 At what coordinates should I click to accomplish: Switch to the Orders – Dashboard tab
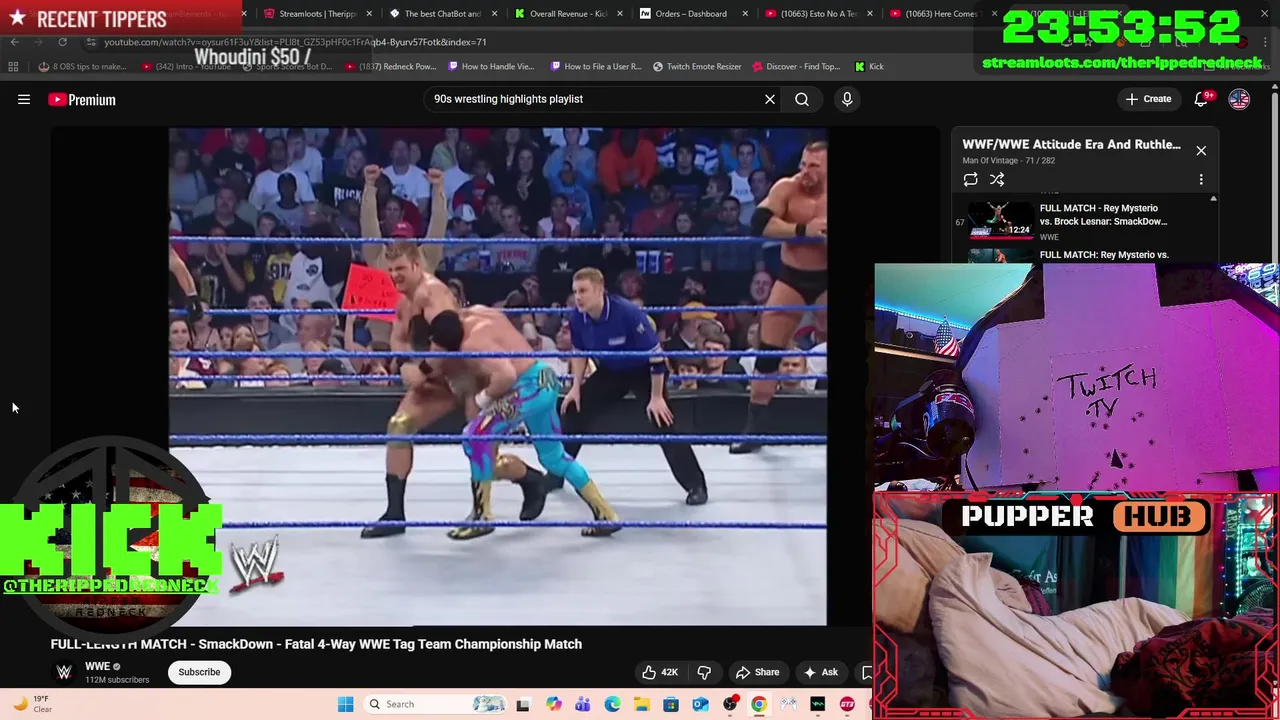point(691,14)
